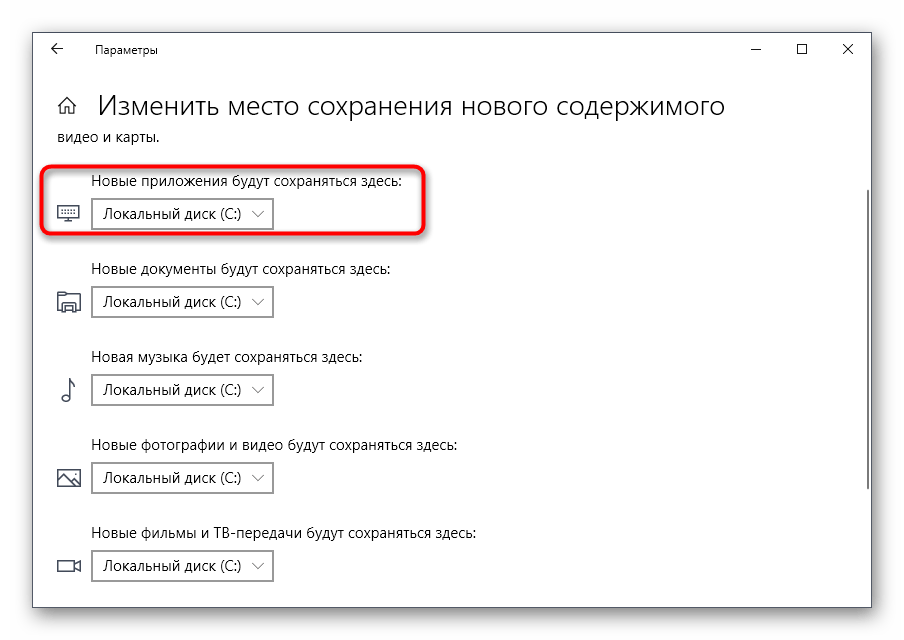Screen dimensions: 904x640
Task: Maximize the Параметры window
Action: (801, 49)
